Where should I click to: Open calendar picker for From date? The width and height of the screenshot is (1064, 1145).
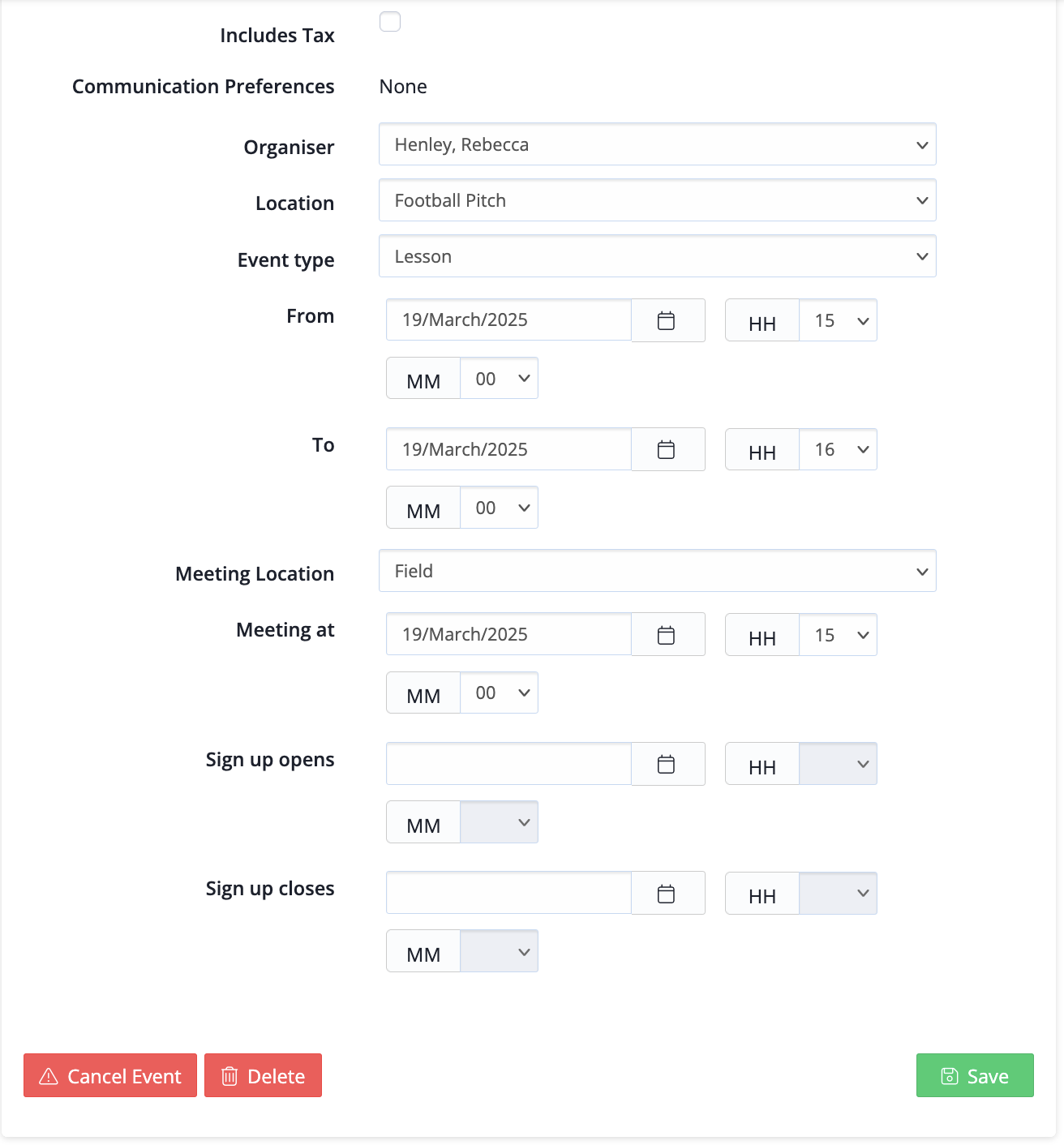pos(667,320)
